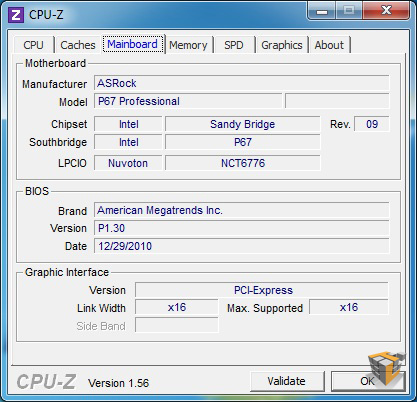417x402 pixels.
Task: Click the CPU-Z purple Z title icon
Action: point(16,15)
